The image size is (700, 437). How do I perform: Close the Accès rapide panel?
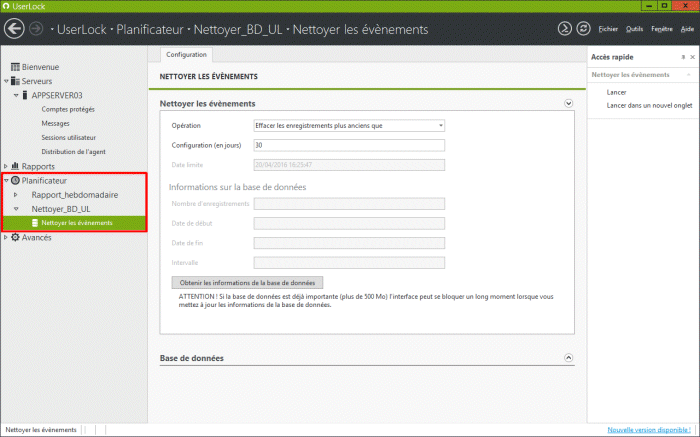click(692, 57)
